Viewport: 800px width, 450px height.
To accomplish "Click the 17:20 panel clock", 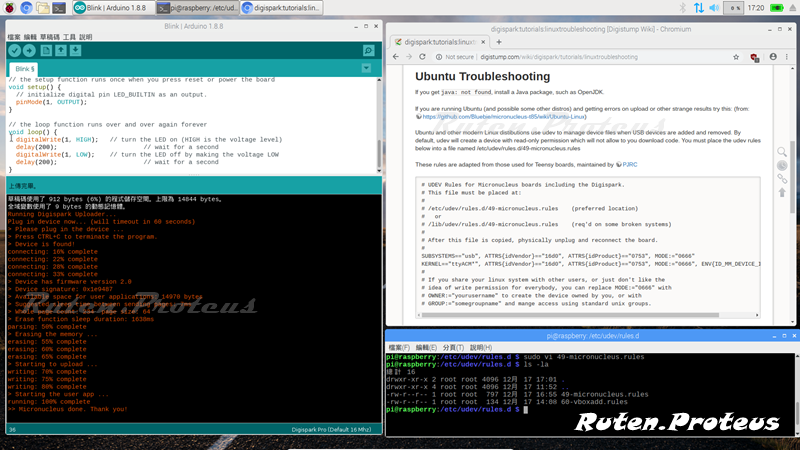I will point(756,8).
